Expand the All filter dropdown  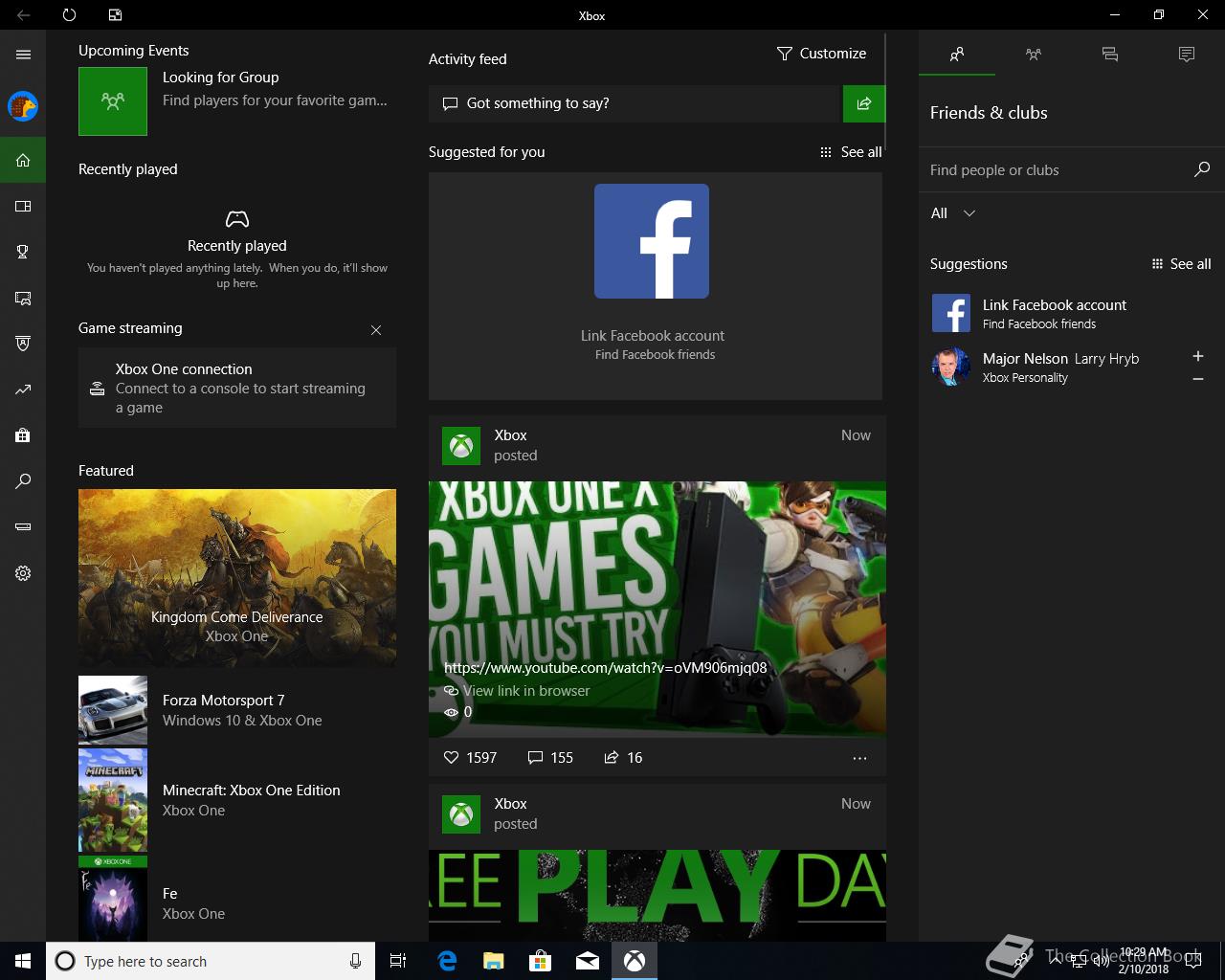click(x=953, y=213)
